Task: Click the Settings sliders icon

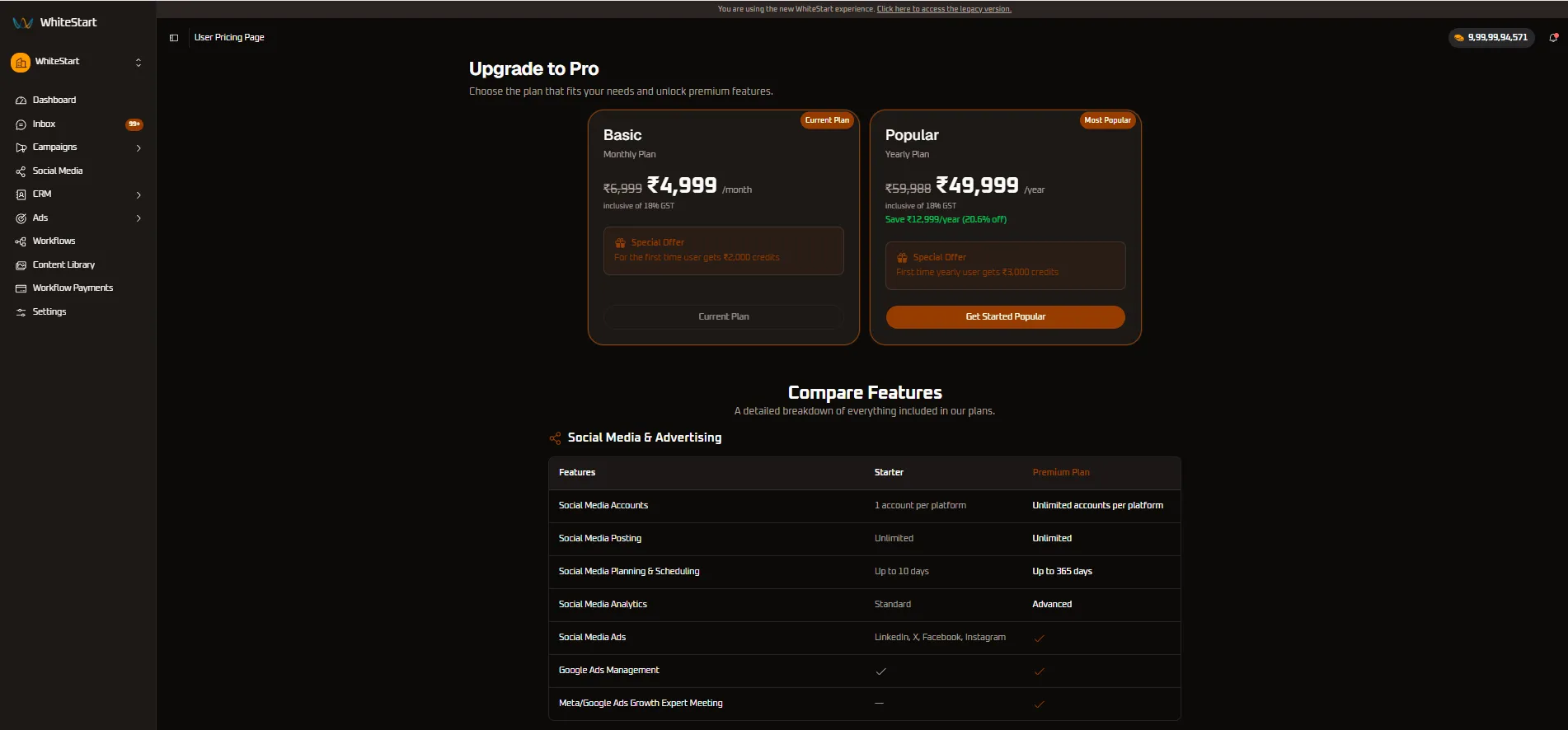Action: [21, 312]
